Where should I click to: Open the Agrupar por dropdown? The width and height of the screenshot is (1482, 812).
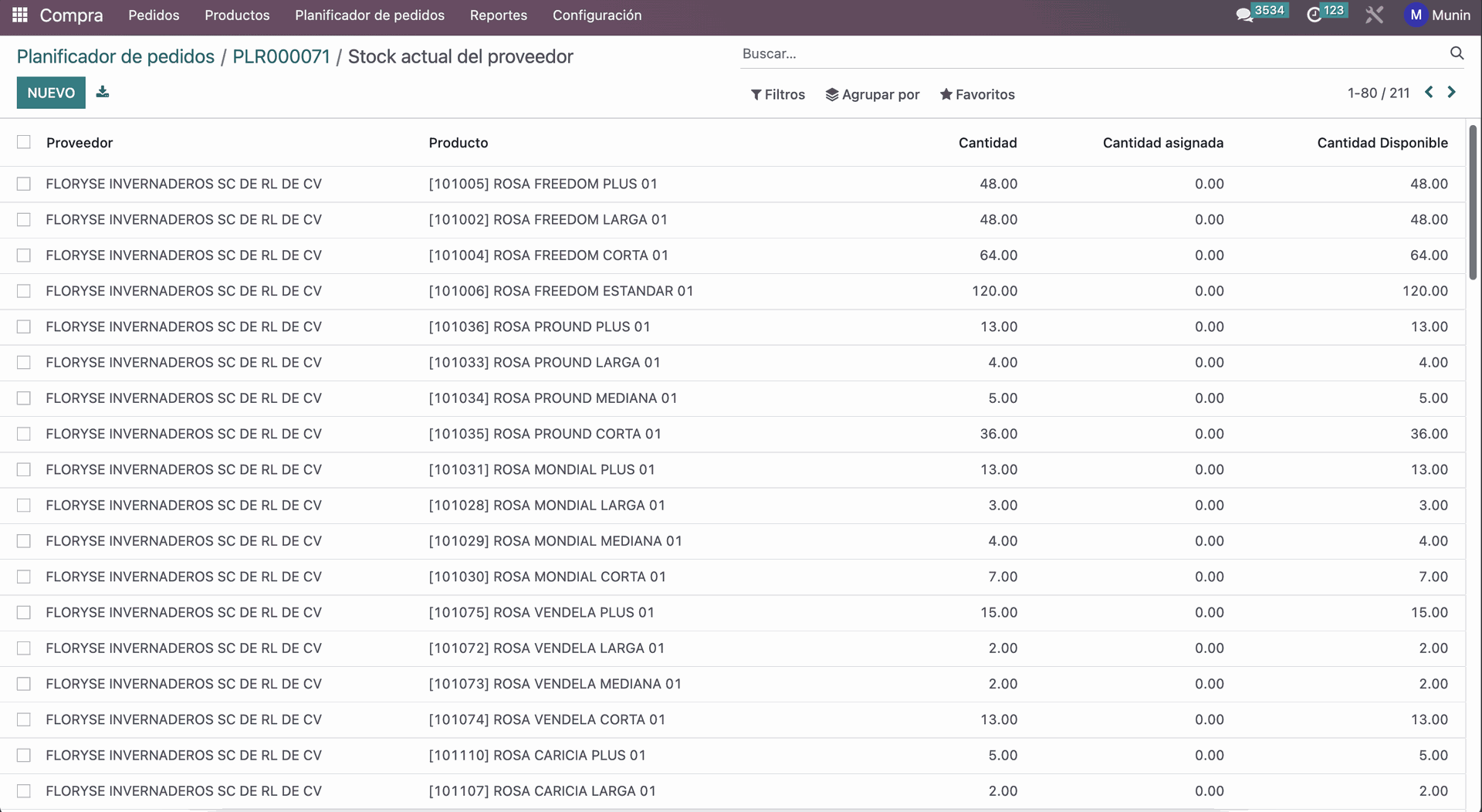point(873,94)
